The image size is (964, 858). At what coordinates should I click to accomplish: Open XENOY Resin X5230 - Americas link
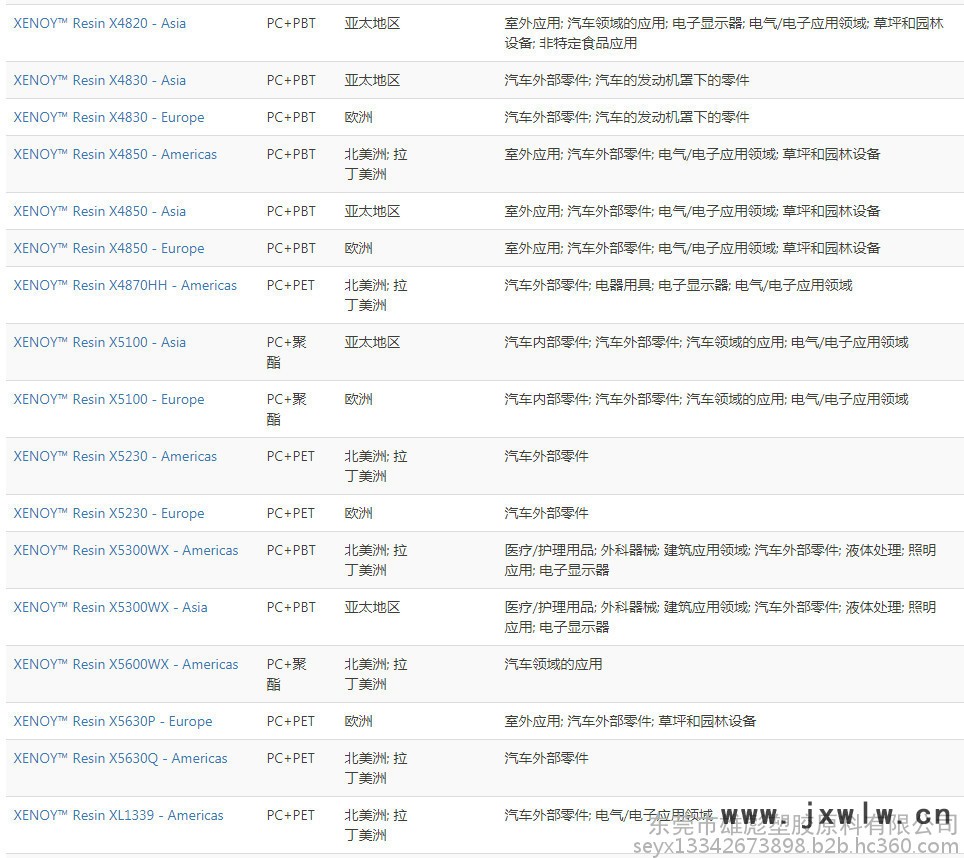115,456
